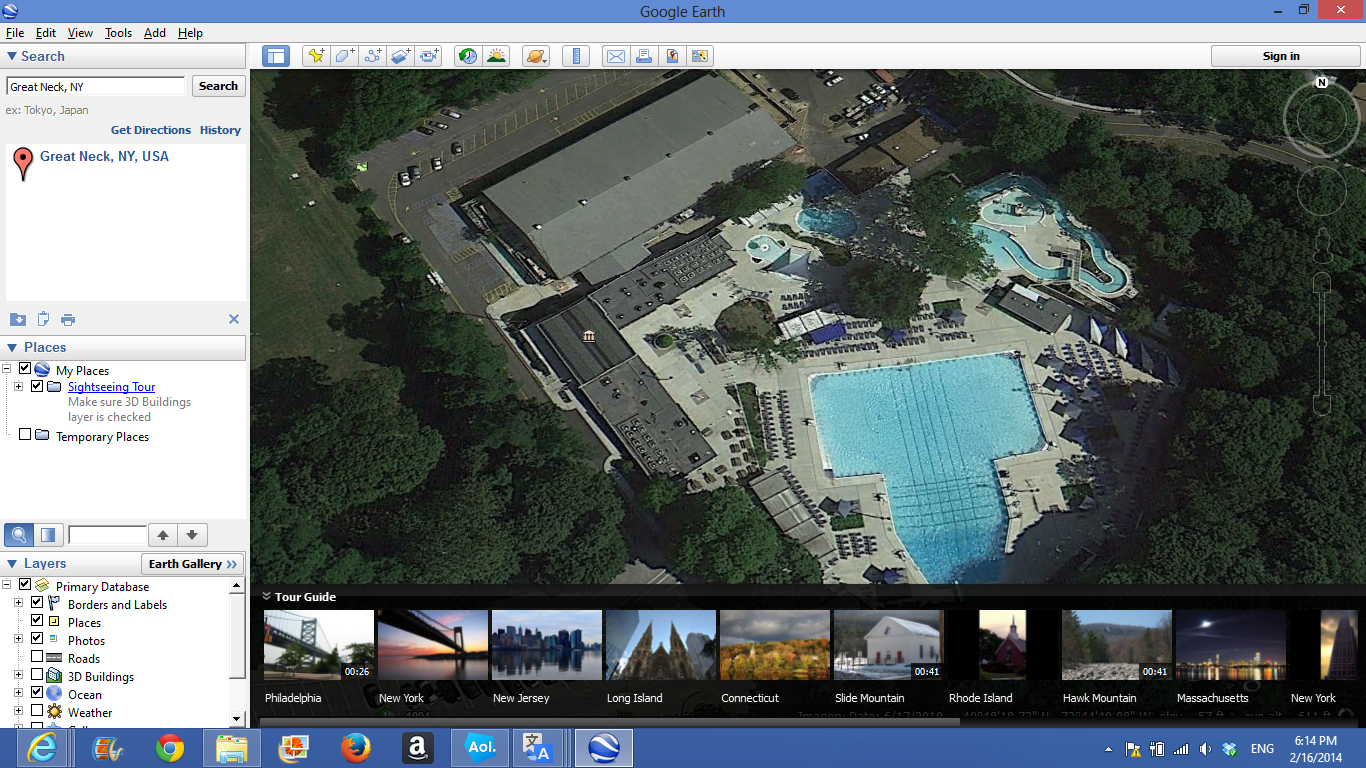Collapse the Search panel header
Viewport: 1366px width, 768px height.
pos(12,57)
